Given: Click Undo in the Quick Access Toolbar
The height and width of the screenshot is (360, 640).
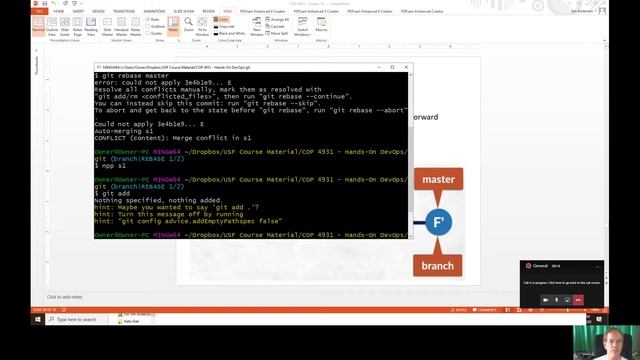Looking at the screenshot, I should click(x=53, y=3).
